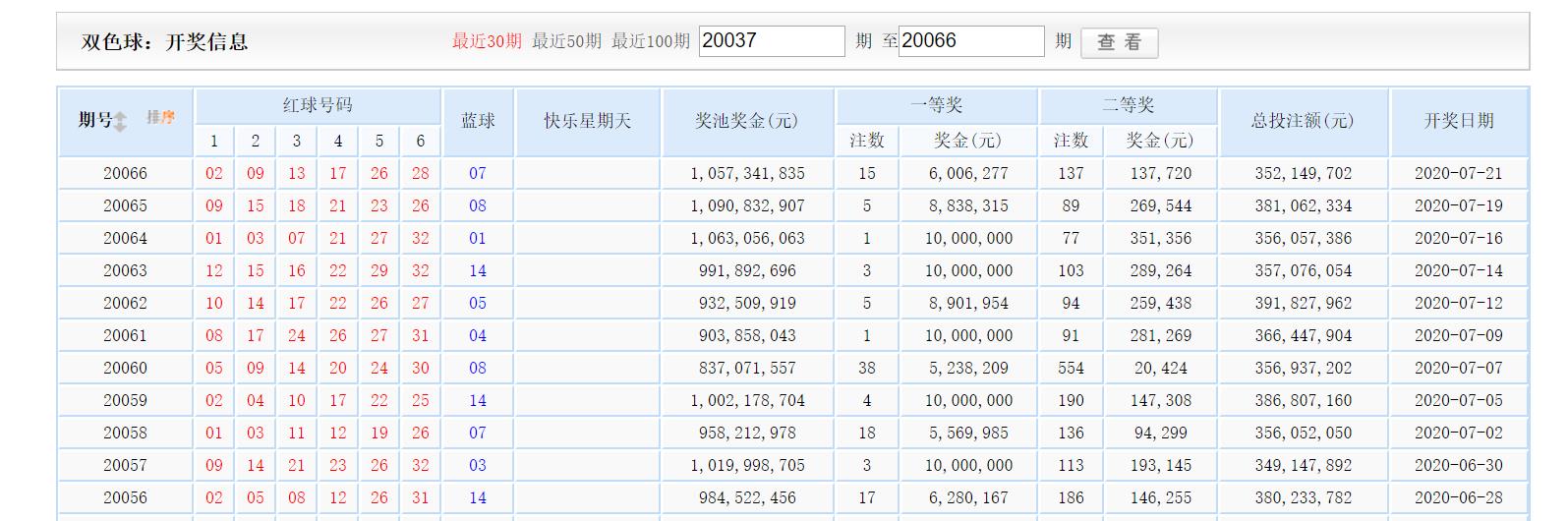Click the end period field 20066
This screenshot has height=521, width=1568.
tap(971, 41)
